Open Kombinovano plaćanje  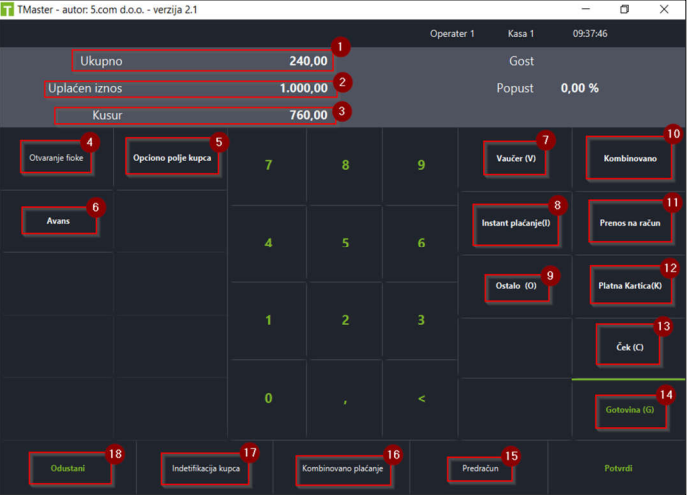pyautogui.click(x=342, y=468)
